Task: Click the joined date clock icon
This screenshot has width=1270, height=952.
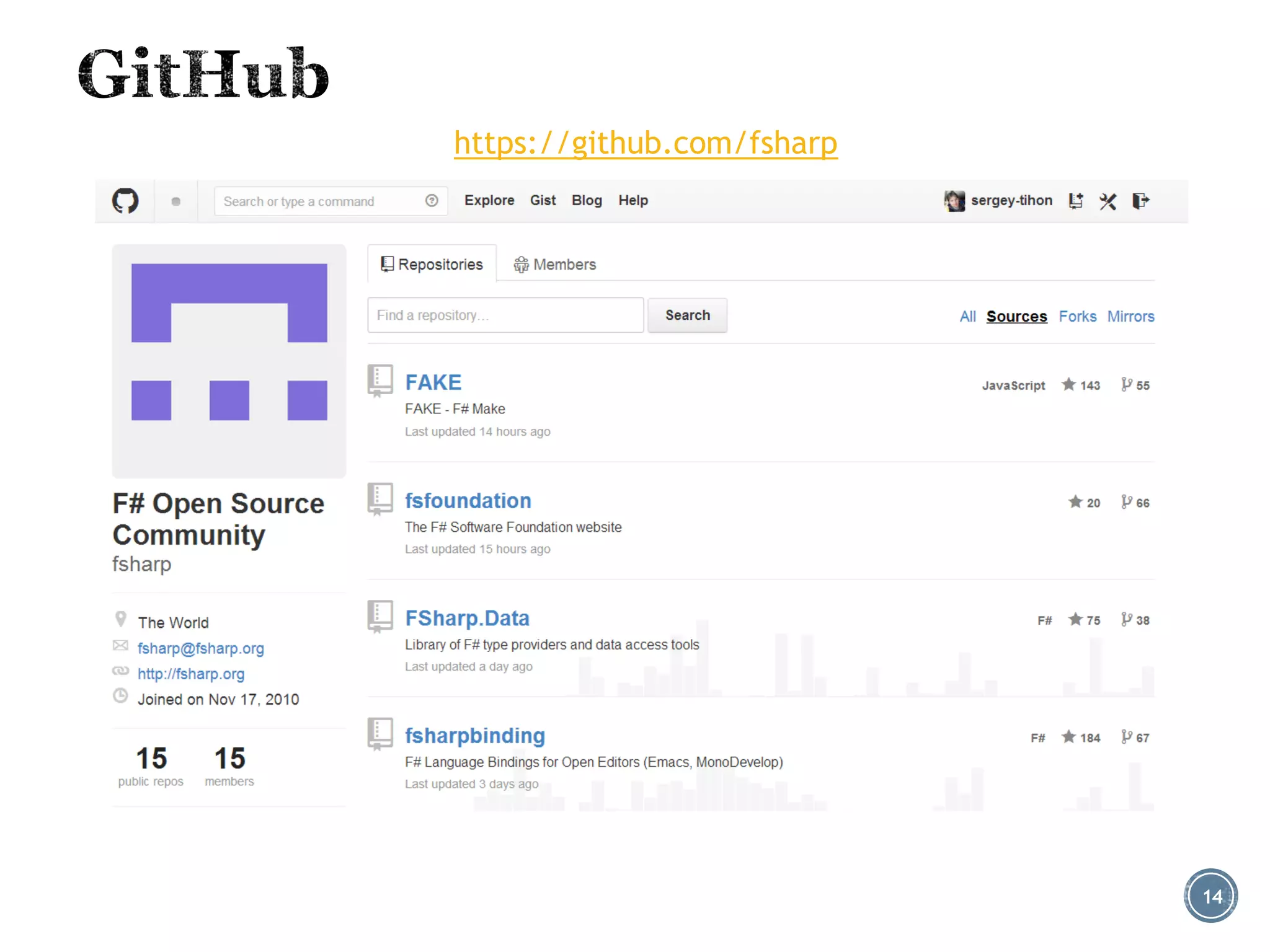Action: pyautogui.click(x=120, y=696)
